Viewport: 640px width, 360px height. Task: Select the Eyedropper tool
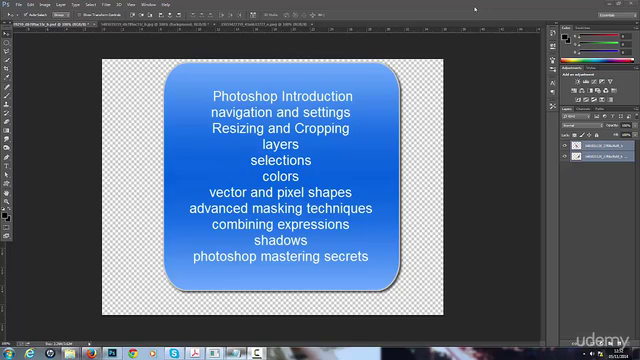(x=6, y=78)
